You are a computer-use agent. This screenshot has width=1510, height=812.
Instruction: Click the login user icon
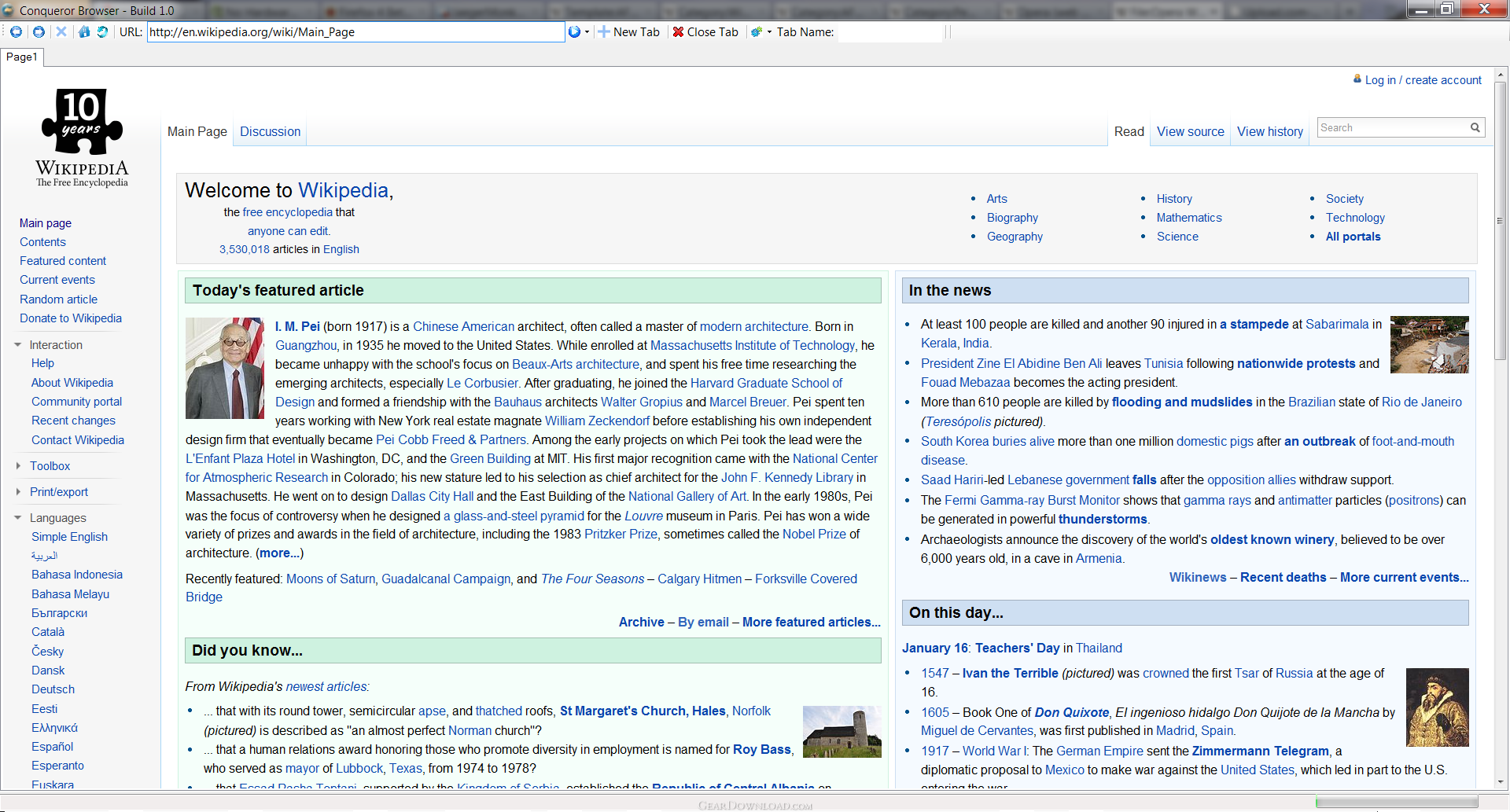(x=1357, y=79)
